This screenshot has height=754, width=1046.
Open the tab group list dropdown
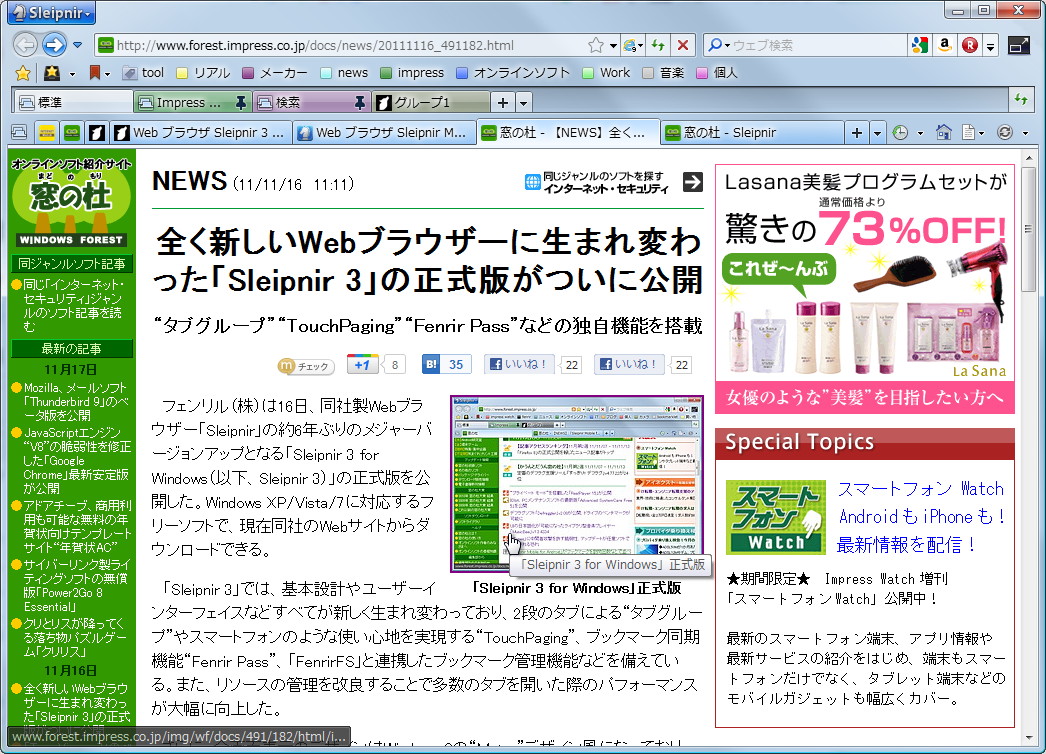click(x=524, y=103)
